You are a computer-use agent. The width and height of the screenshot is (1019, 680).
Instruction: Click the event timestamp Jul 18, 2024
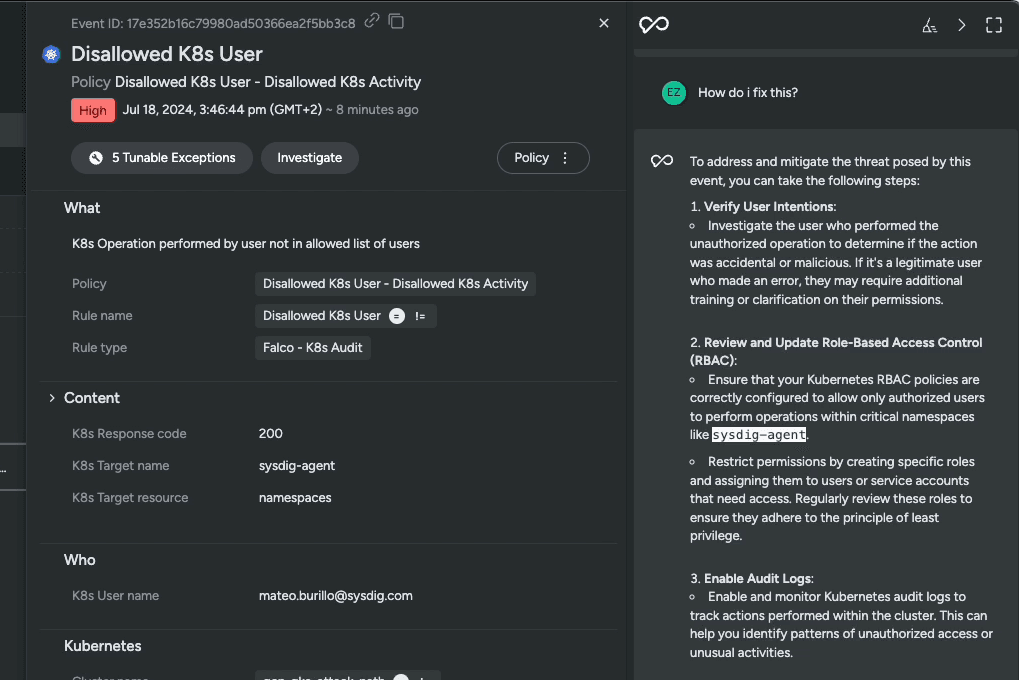click(222, 110)
